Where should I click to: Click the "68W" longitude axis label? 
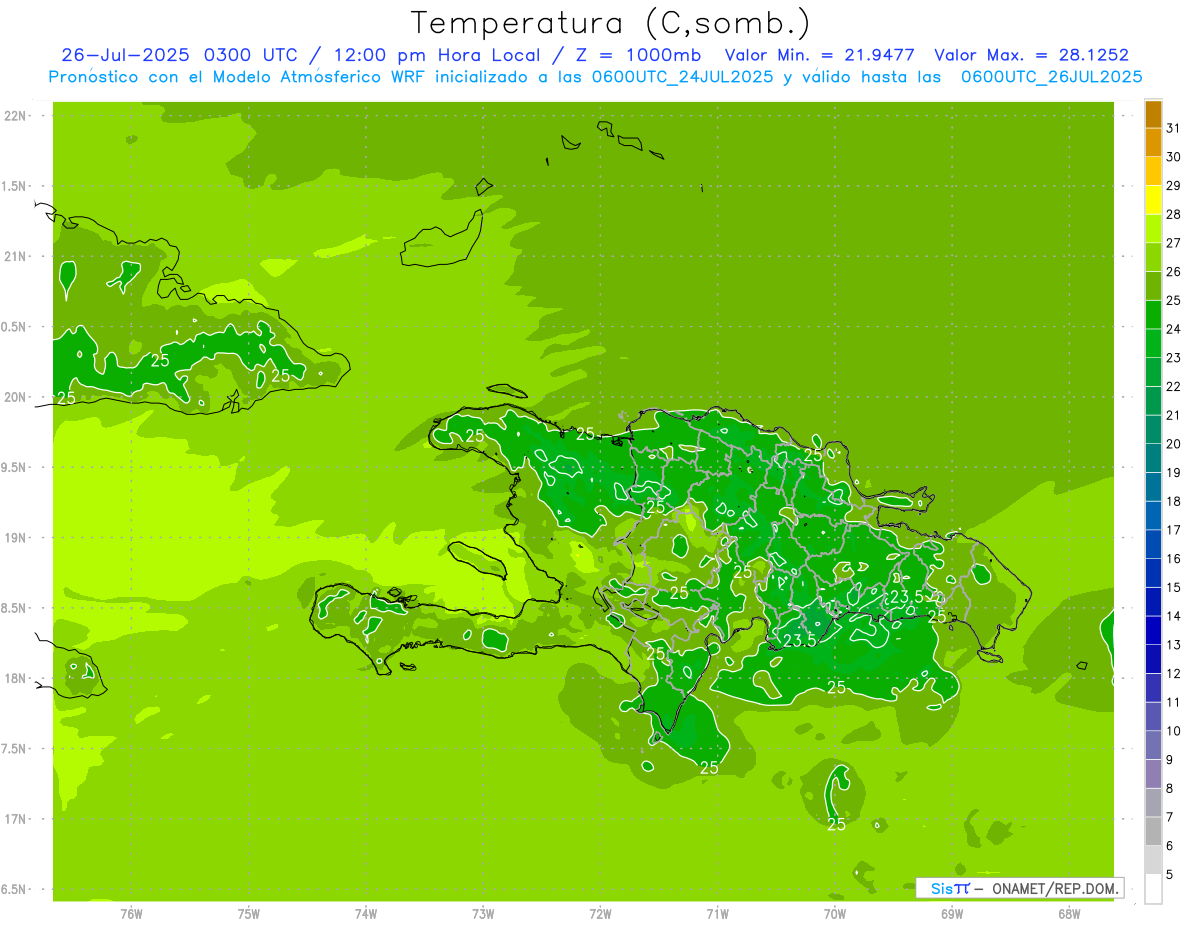coord(1069,914)
